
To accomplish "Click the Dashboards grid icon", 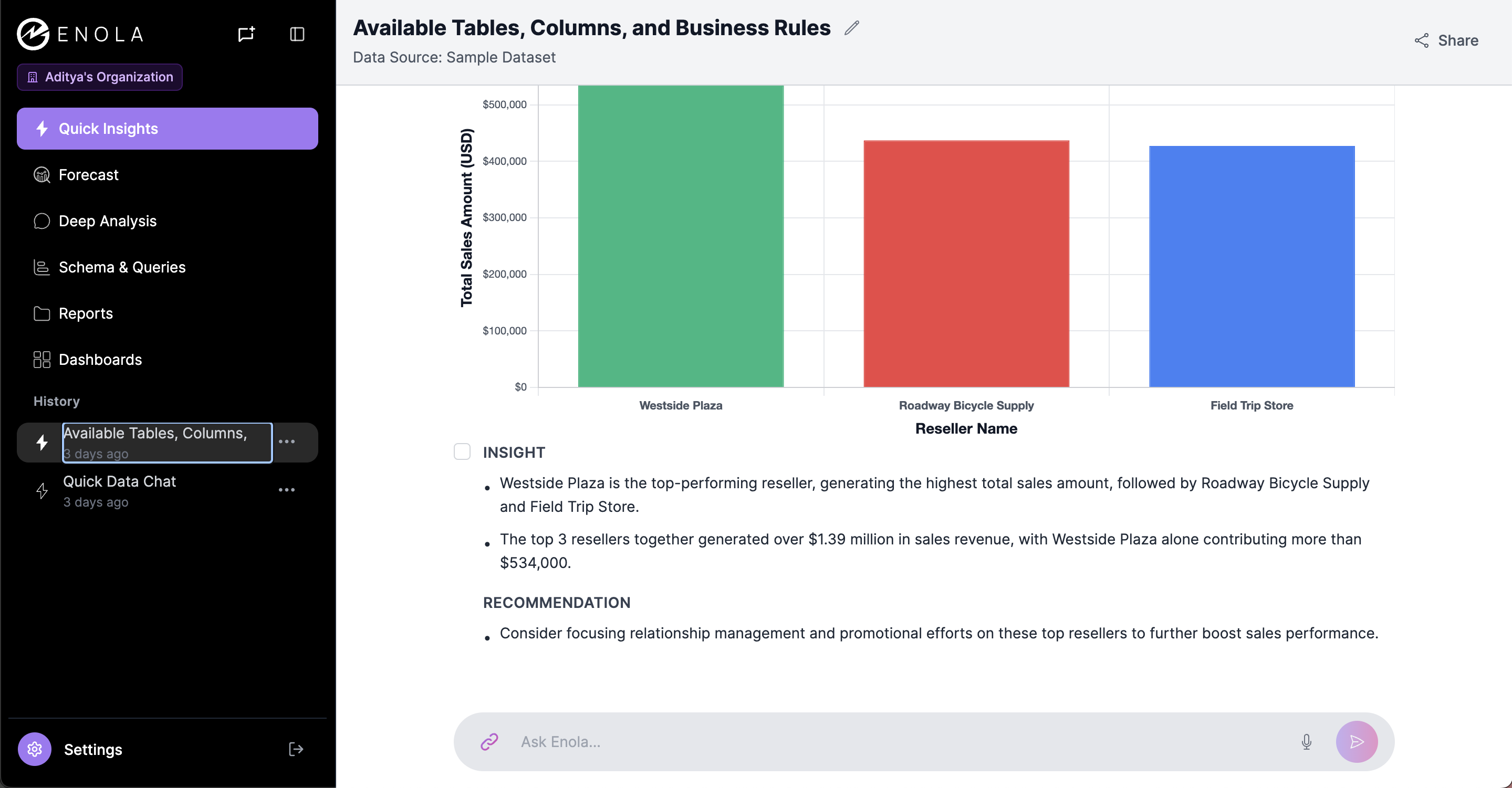I will coord(41,360).
